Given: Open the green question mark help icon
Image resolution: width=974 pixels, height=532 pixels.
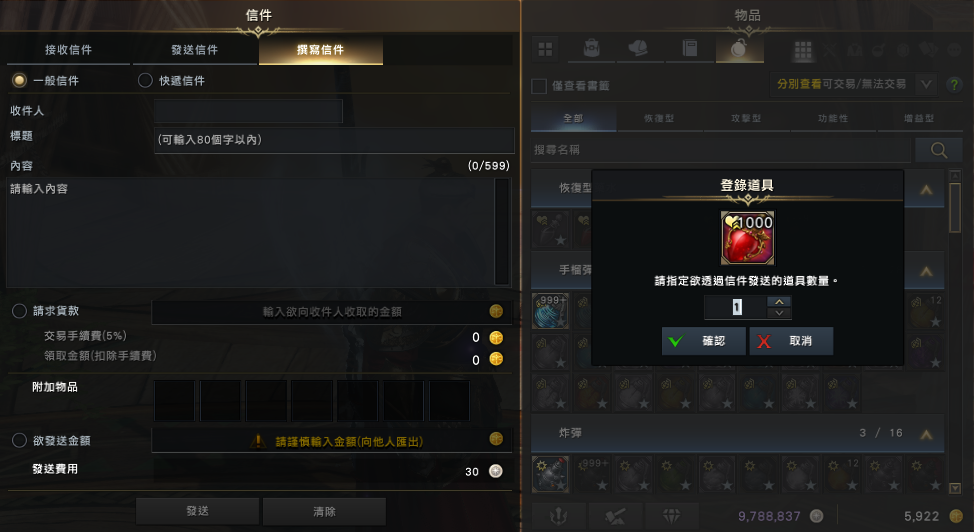Looking at the screenshot, I should (x=954, y=85).
